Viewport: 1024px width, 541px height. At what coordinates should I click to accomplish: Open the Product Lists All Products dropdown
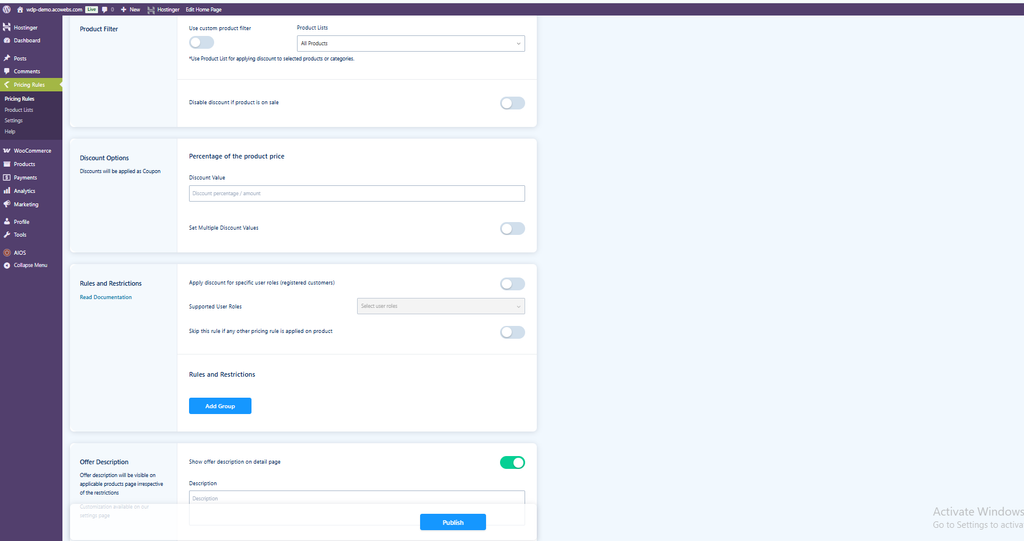(411, 43)
